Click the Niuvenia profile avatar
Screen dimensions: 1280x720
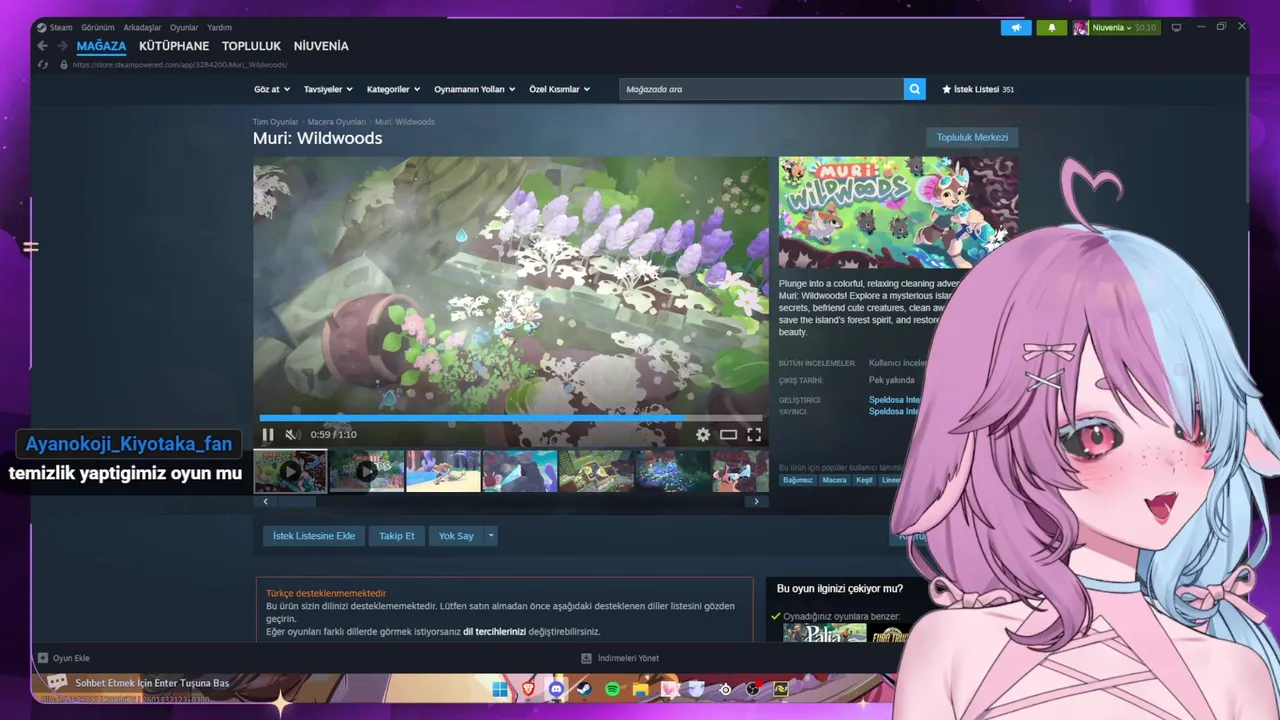pyautogui.click(x=1081, y=28)
